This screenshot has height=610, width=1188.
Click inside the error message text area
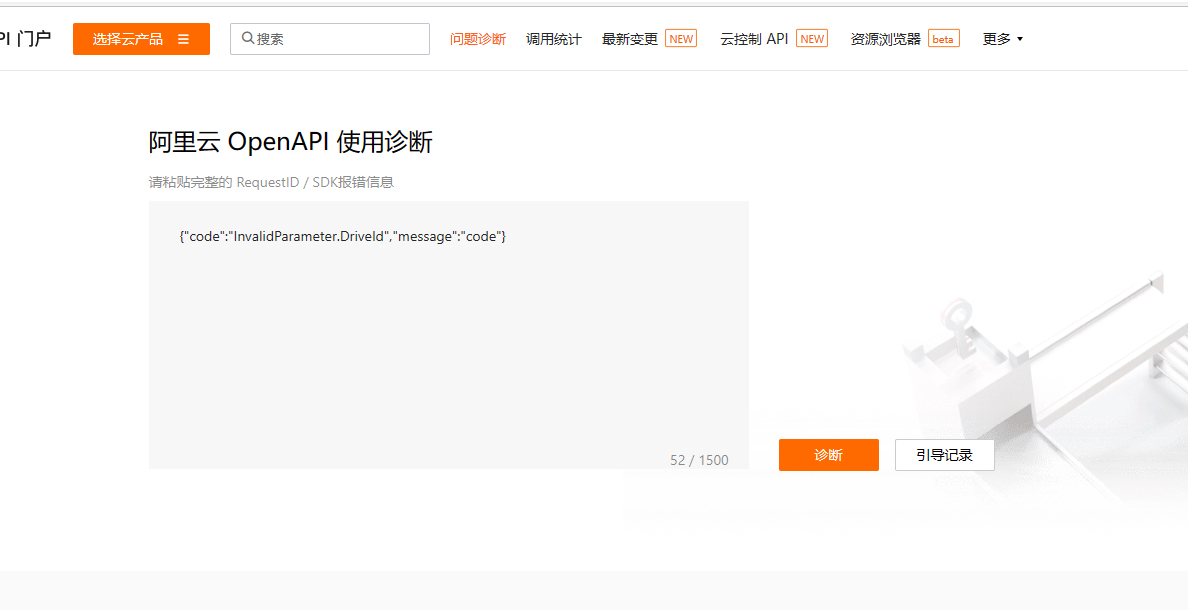449,334
